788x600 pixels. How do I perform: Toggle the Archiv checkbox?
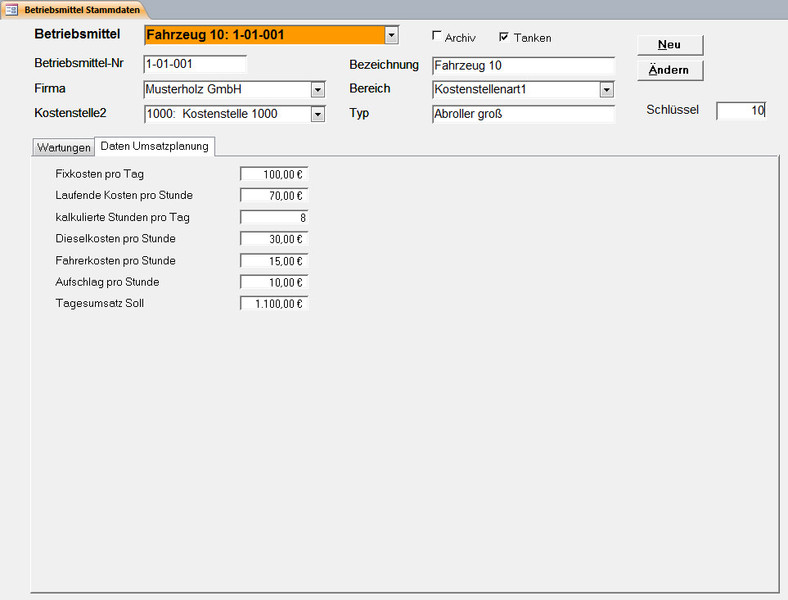click(x=437, y=36)
